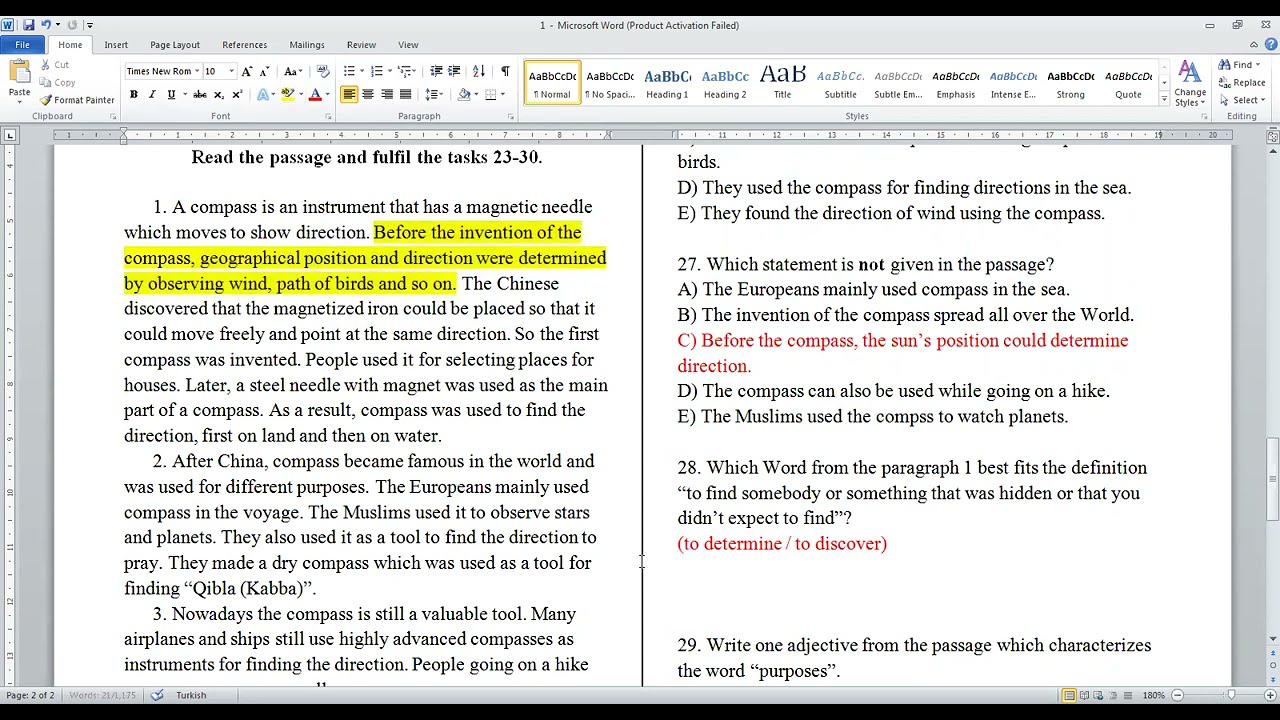1280x720 pixels.
Task: Start a numbered list
Action: click(376, 72)
